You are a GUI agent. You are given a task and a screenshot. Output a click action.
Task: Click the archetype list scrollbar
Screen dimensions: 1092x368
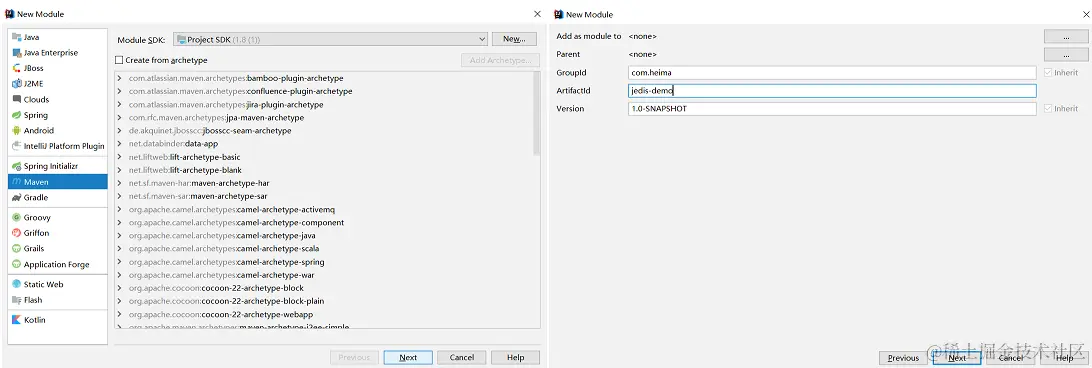point(536,113)
